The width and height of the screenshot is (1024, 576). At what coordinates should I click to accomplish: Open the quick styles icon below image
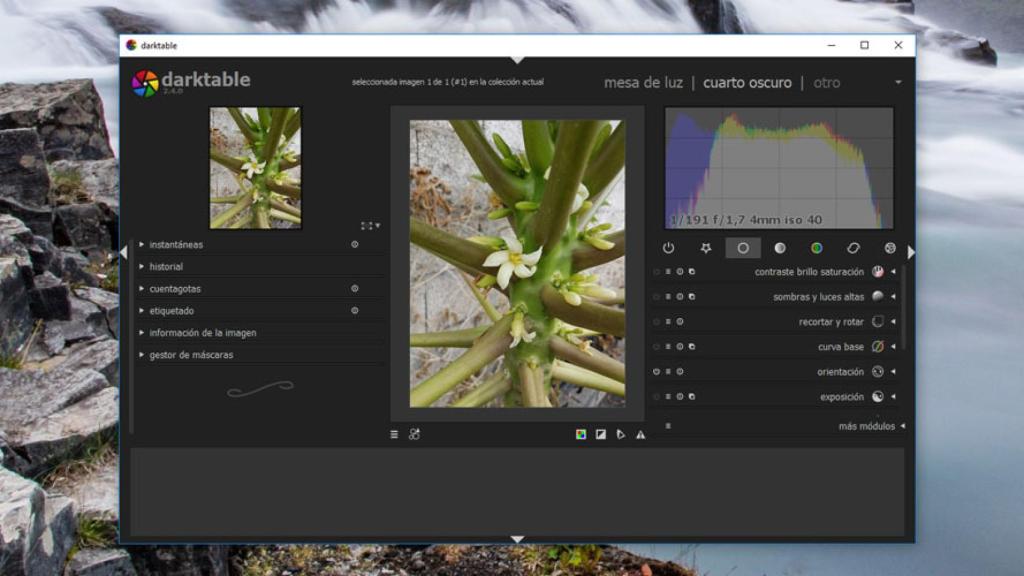(414, 434)
